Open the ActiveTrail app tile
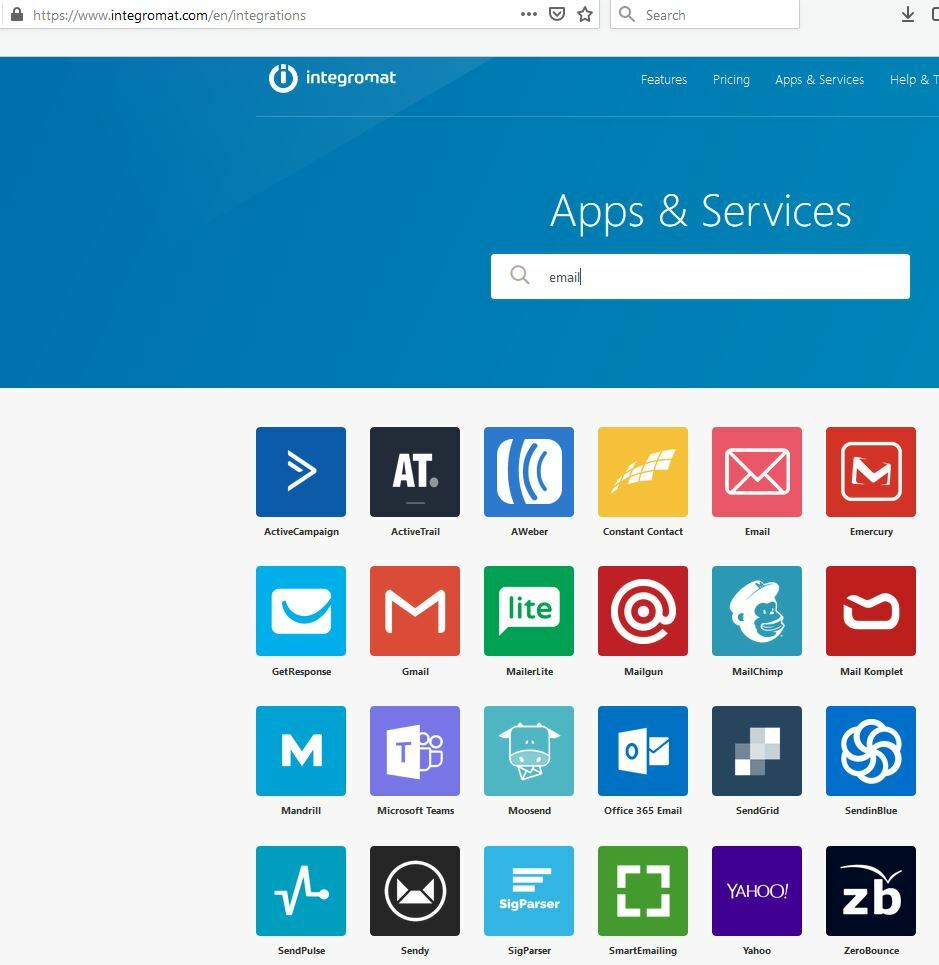Image resolution: width=939 pixels, height=965 pixels. (x=415, y=472)
